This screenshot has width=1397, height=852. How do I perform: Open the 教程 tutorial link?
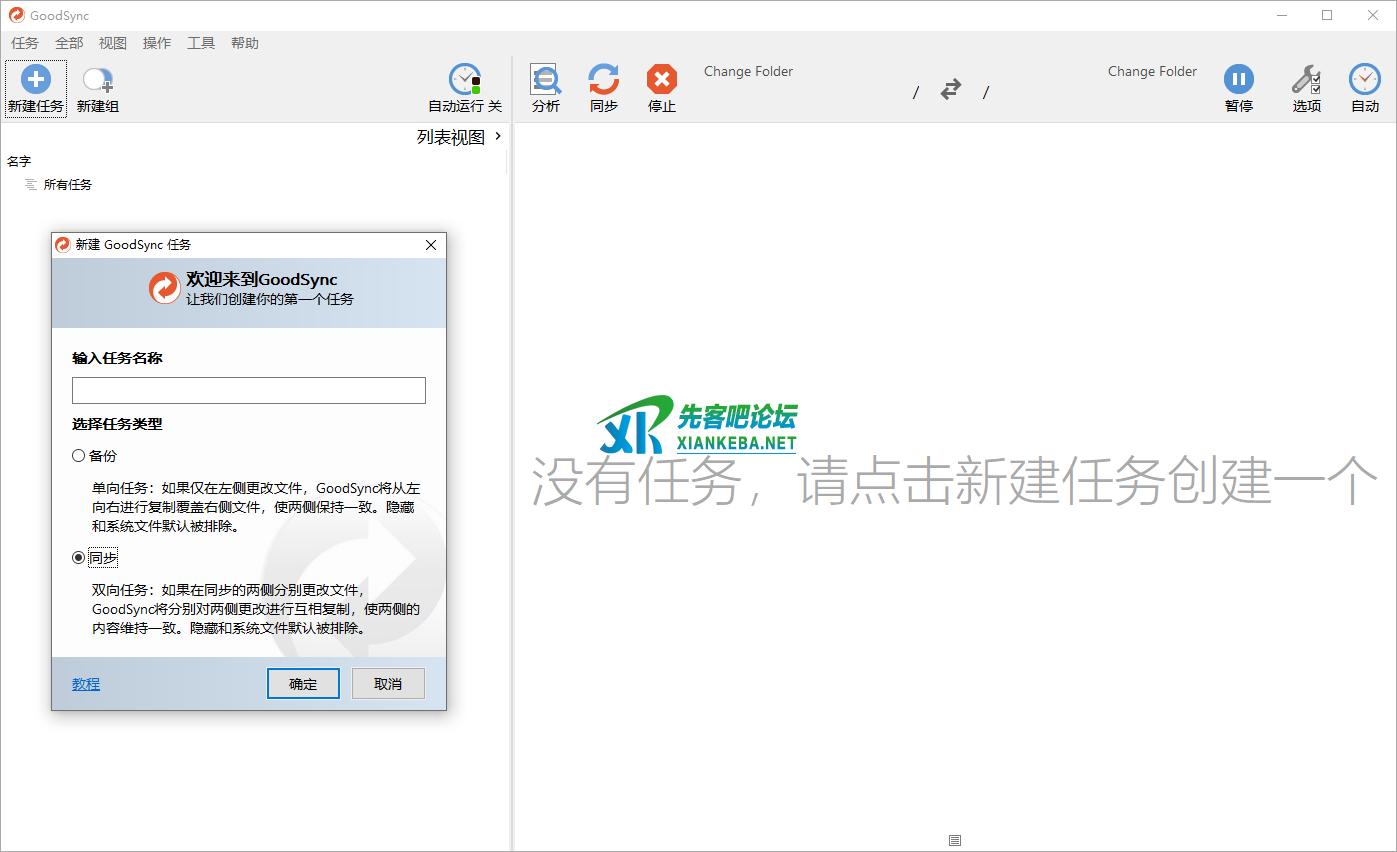86,684
